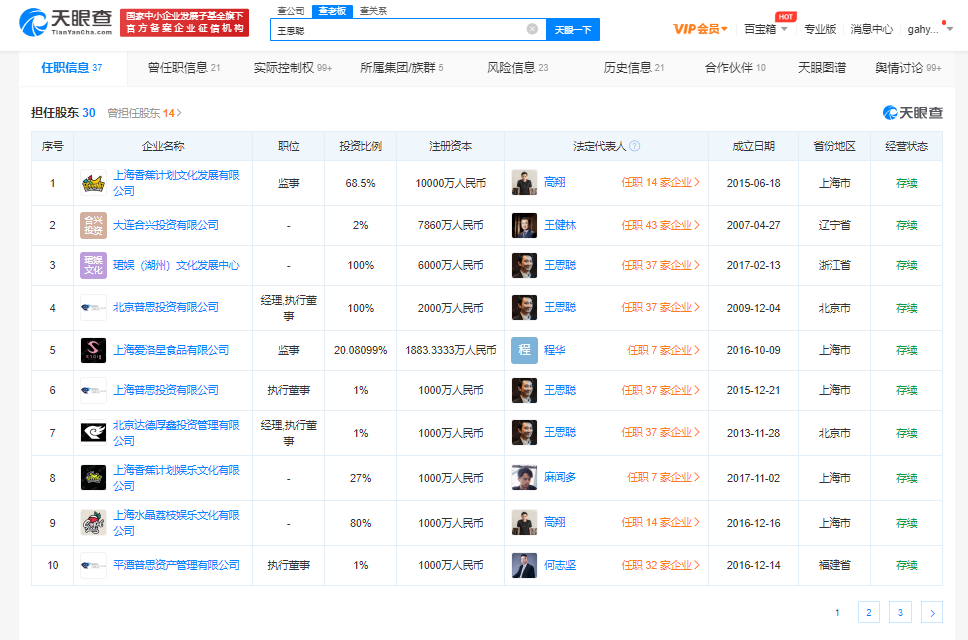
Task: Open the 平潭普思资产管理 logo thumbnail
Action: click(x=93, y=565)
